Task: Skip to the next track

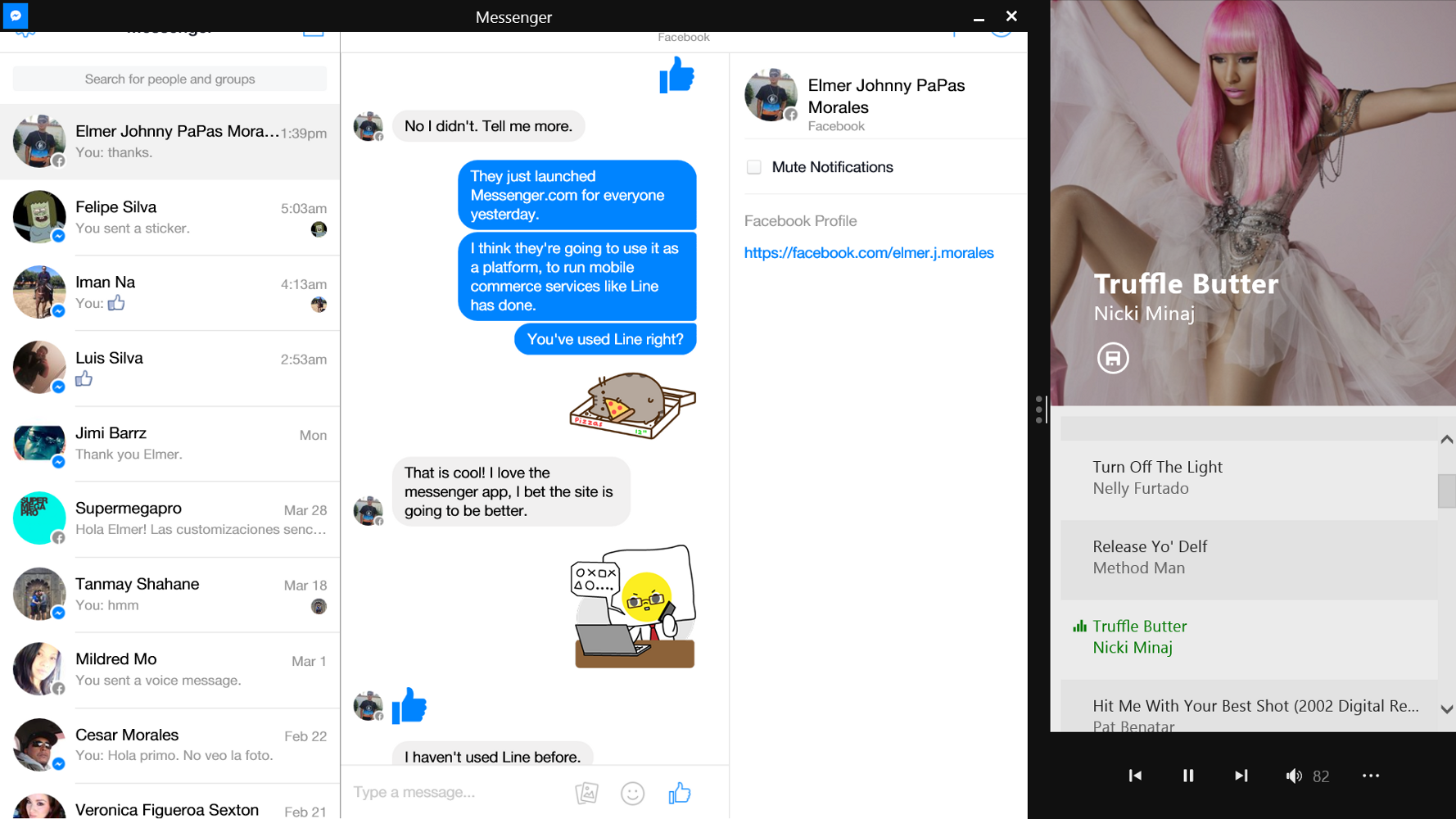Action: [x=1241, y=776]
